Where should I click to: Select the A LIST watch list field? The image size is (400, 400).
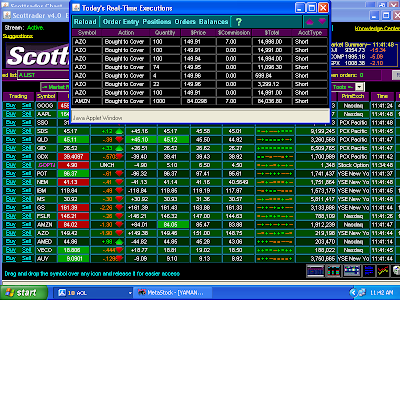[43, 75]
